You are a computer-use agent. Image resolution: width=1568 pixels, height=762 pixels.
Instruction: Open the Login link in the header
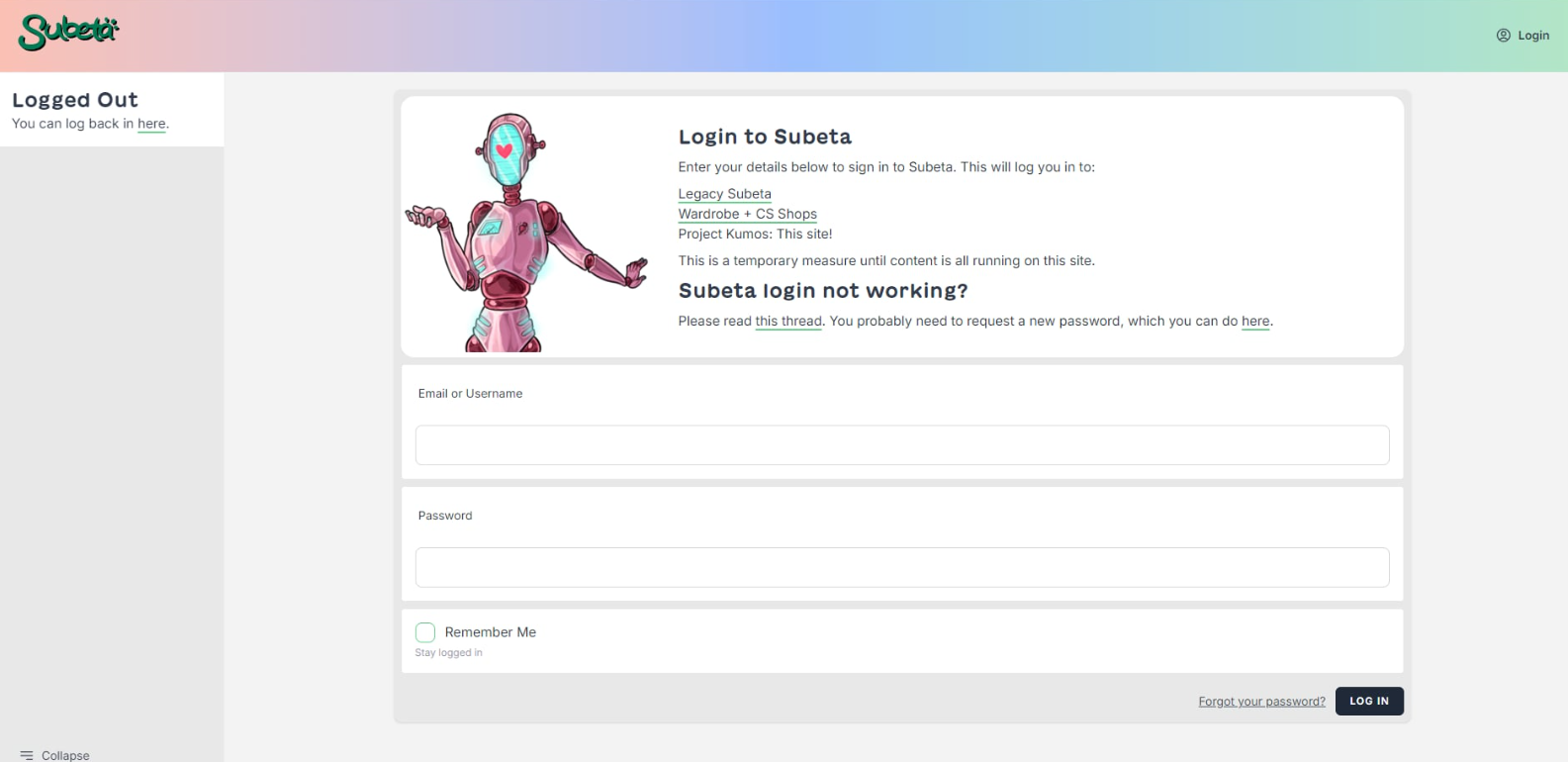coord(1533,36)
